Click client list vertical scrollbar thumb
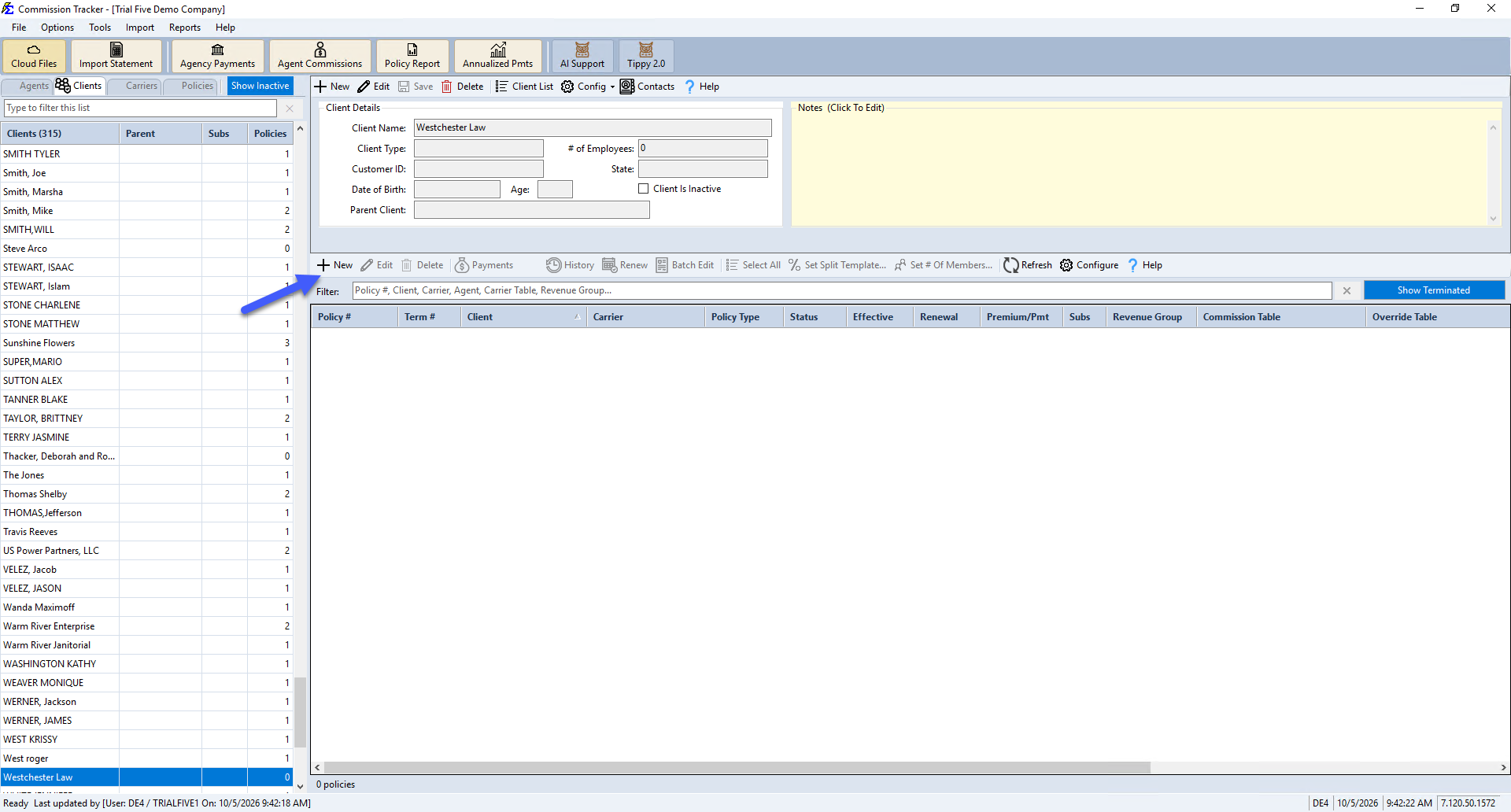1511x812 pixels. 300,711
